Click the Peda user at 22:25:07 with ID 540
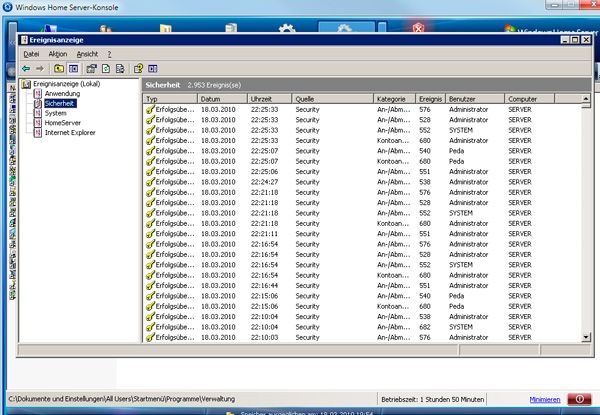Image resolution: width=600 pixels, height=415 pixels. point(457,151)
